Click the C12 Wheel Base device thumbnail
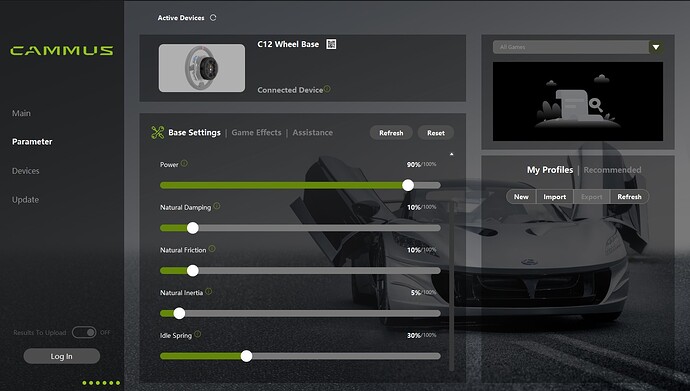The width and height of the screenshot is (690, 391). 202,68
